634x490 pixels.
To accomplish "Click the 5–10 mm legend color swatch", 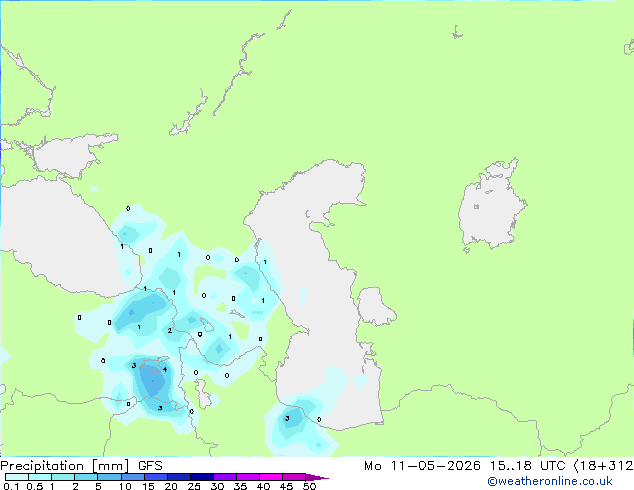I will pyautogui.click(x=109, y=477).
